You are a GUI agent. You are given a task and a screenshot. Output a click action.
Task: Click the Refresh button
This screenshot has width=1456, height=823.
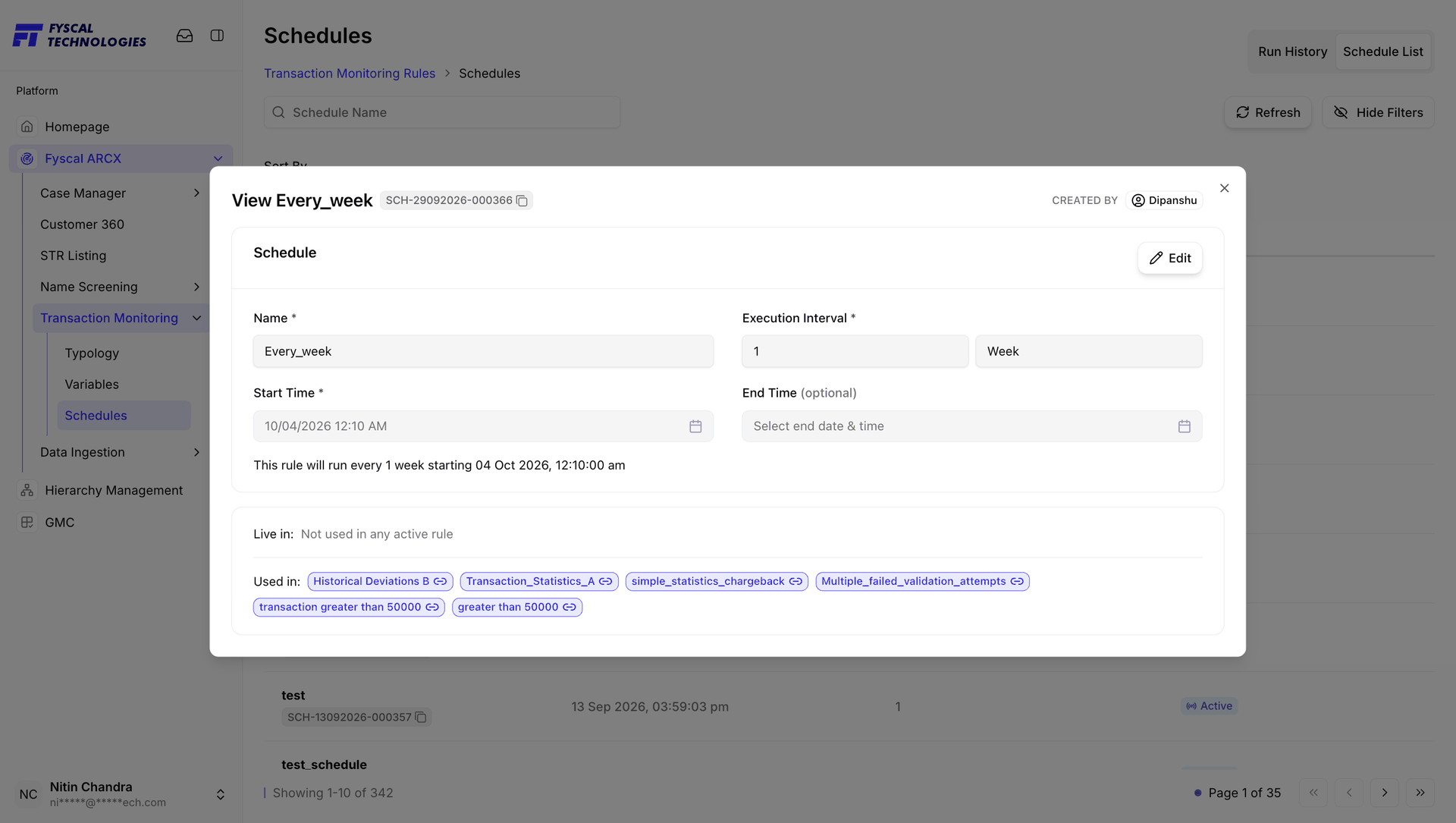[x=1268, y=112]
